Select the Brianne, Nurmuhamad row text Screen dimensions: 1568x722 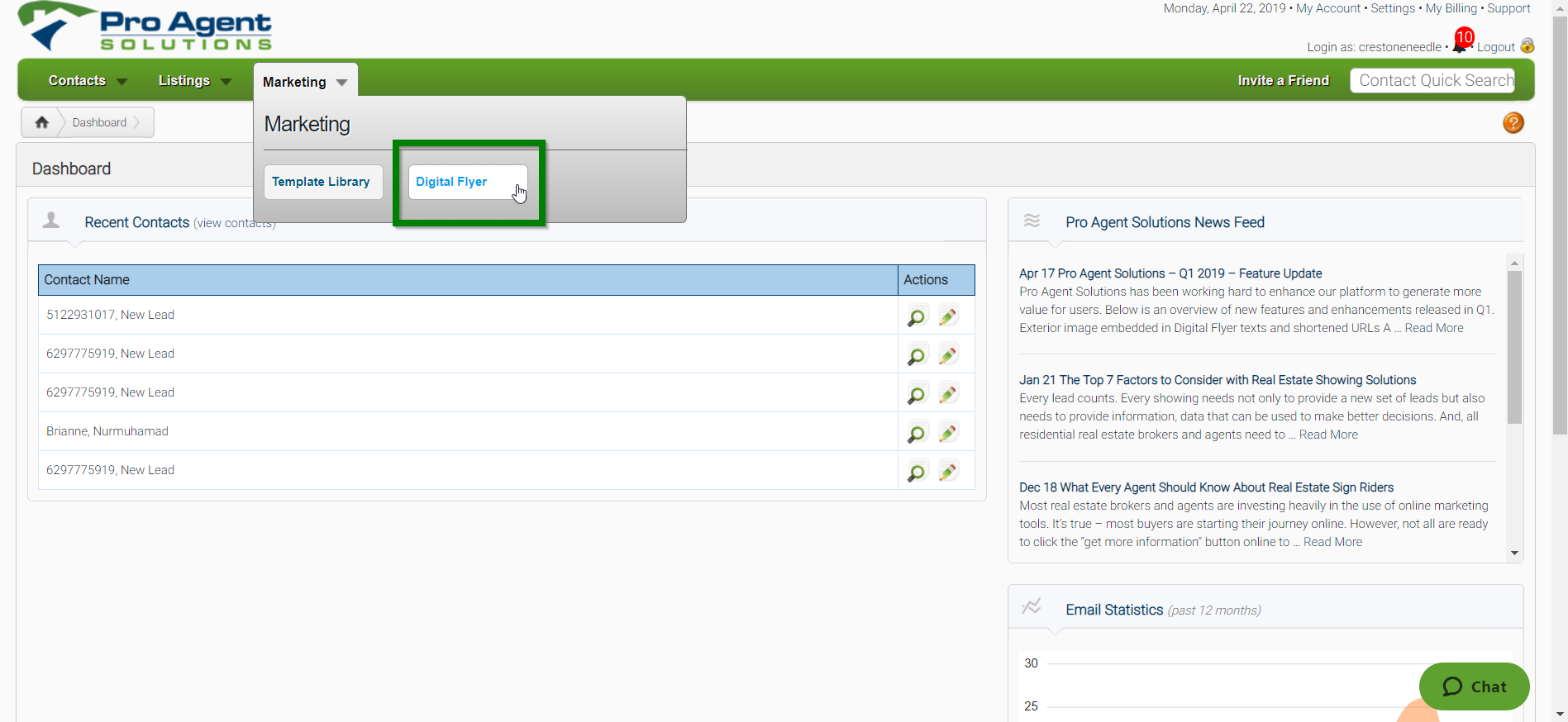(x=107, y=431)
